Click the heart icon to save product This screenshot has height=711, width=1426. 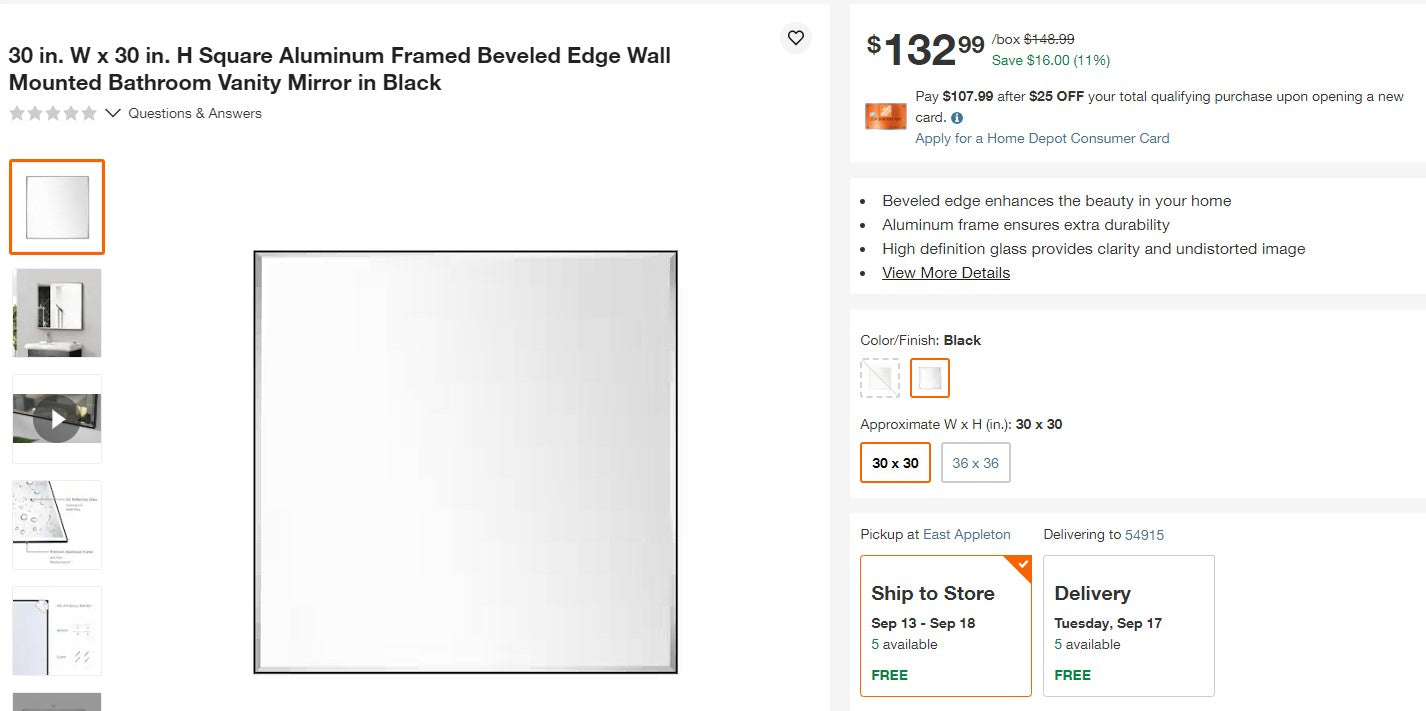pyautogui.click(x=795, y=37)
